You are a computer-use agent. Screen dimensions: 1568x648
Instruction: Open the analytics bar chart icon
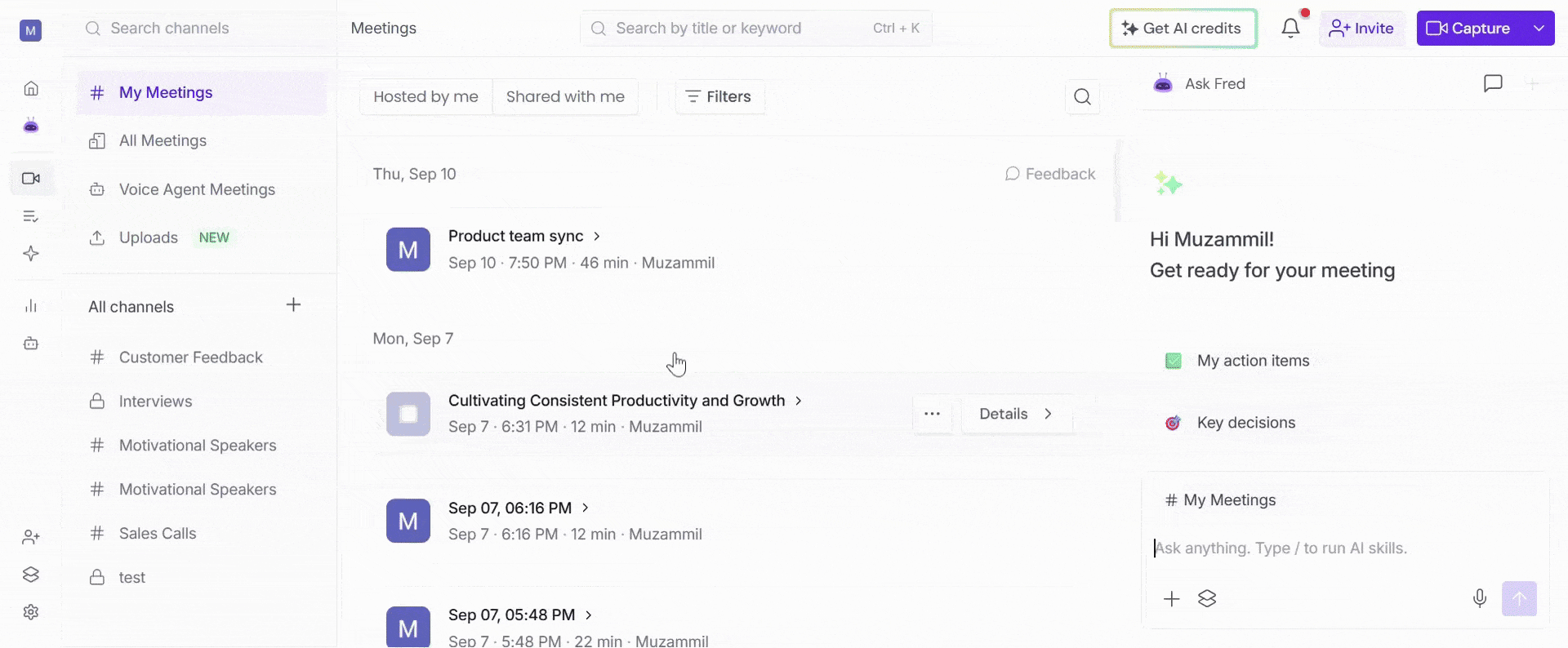click(x=31, y=306)
